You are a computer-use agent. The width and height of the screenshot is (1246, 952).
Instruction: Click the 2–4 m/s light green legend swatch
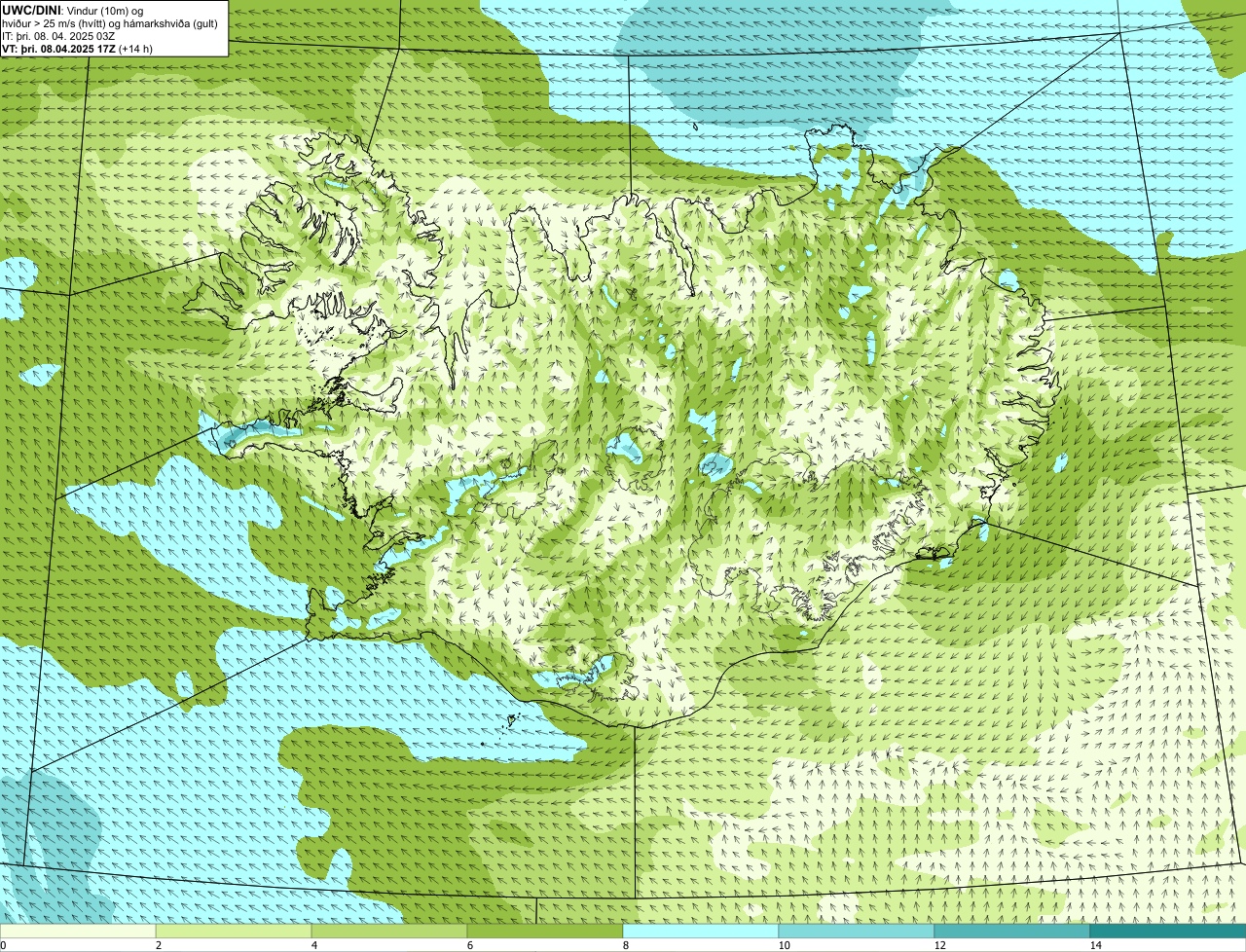pyautogui.click(x=234, y=932)
